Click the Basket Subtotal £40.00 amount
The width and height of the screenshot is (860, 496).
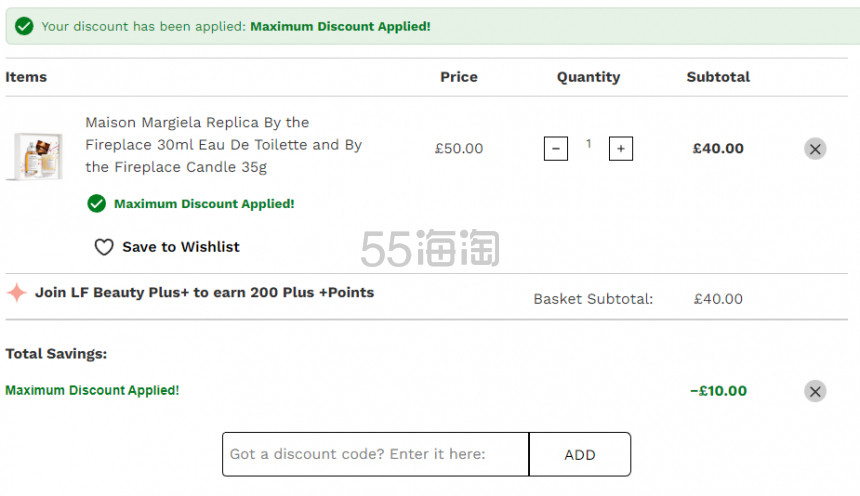718,299
